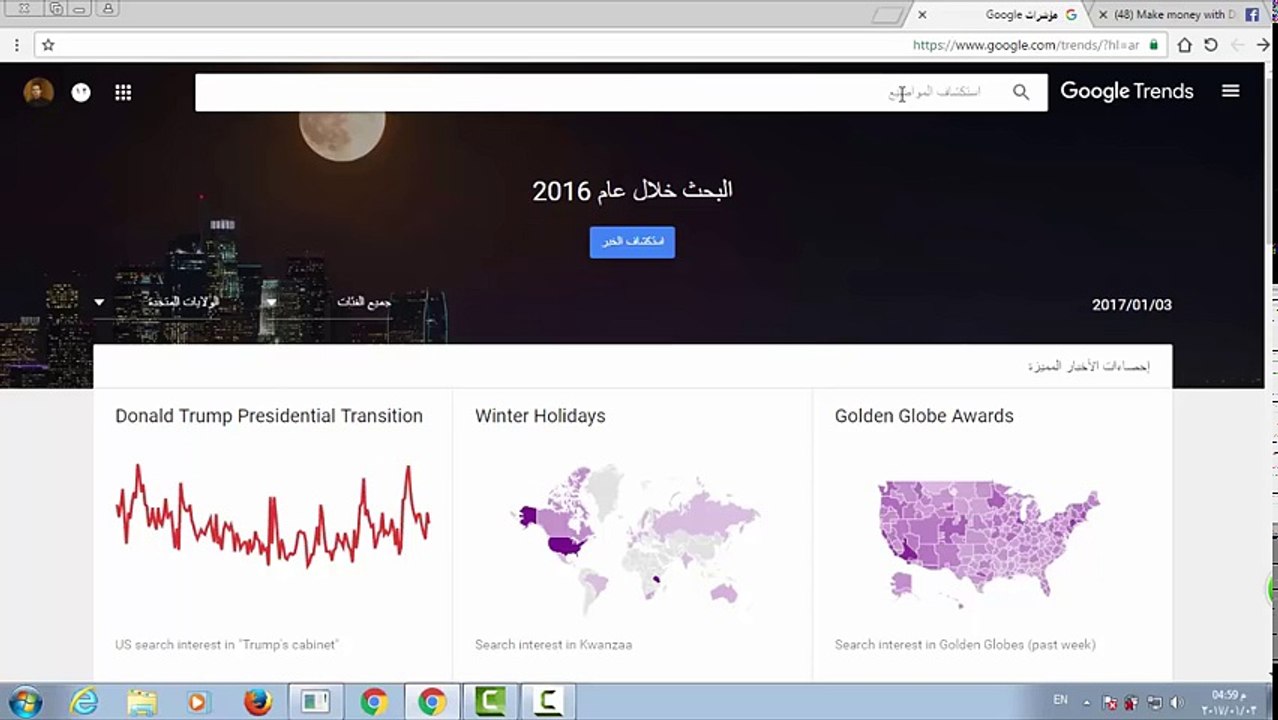Click "Search interest in Kwanzaa" caption
The image size is (1278, 720).
tap(553, 645)
